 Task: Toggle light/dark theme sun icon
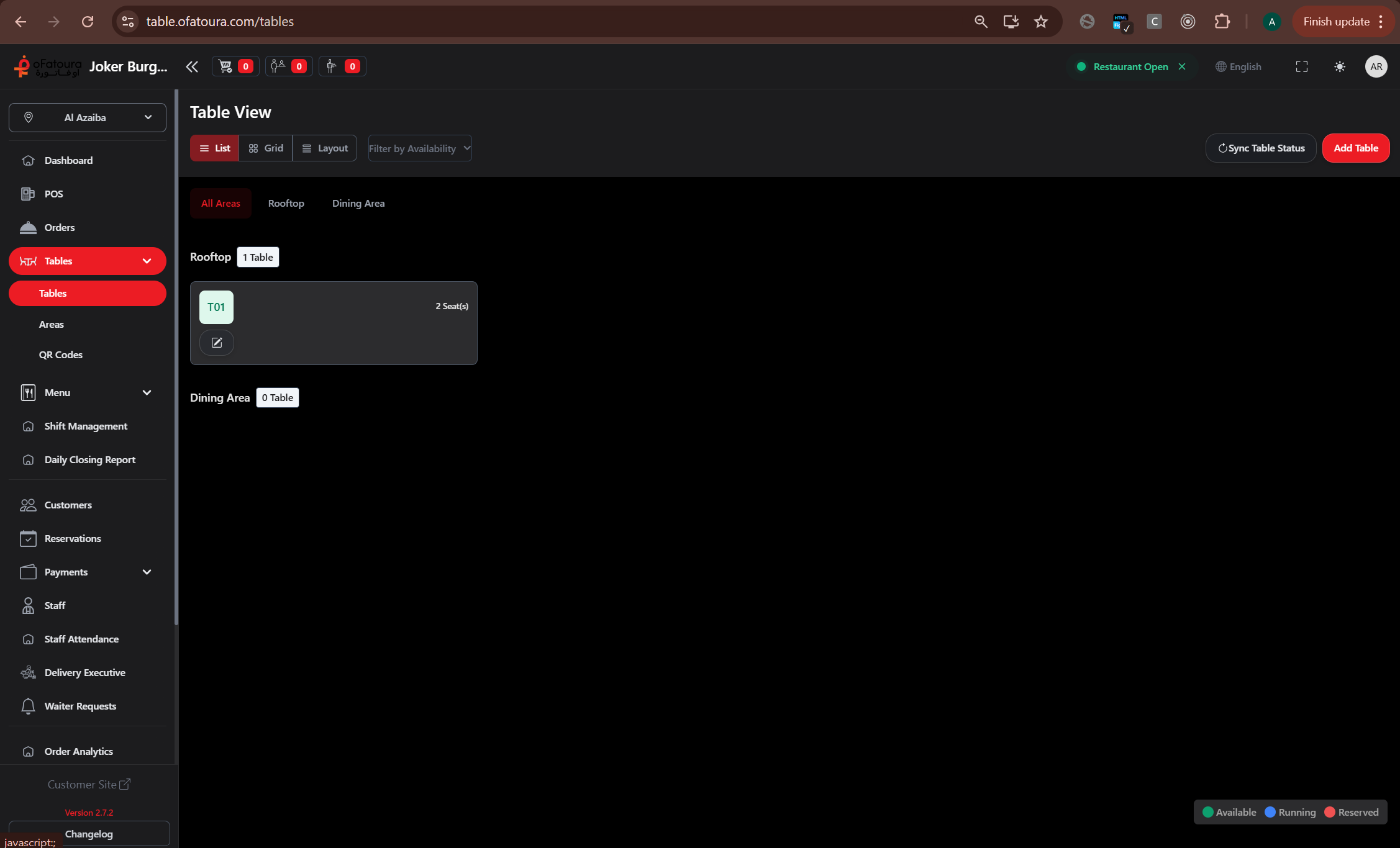point(1339,66)
